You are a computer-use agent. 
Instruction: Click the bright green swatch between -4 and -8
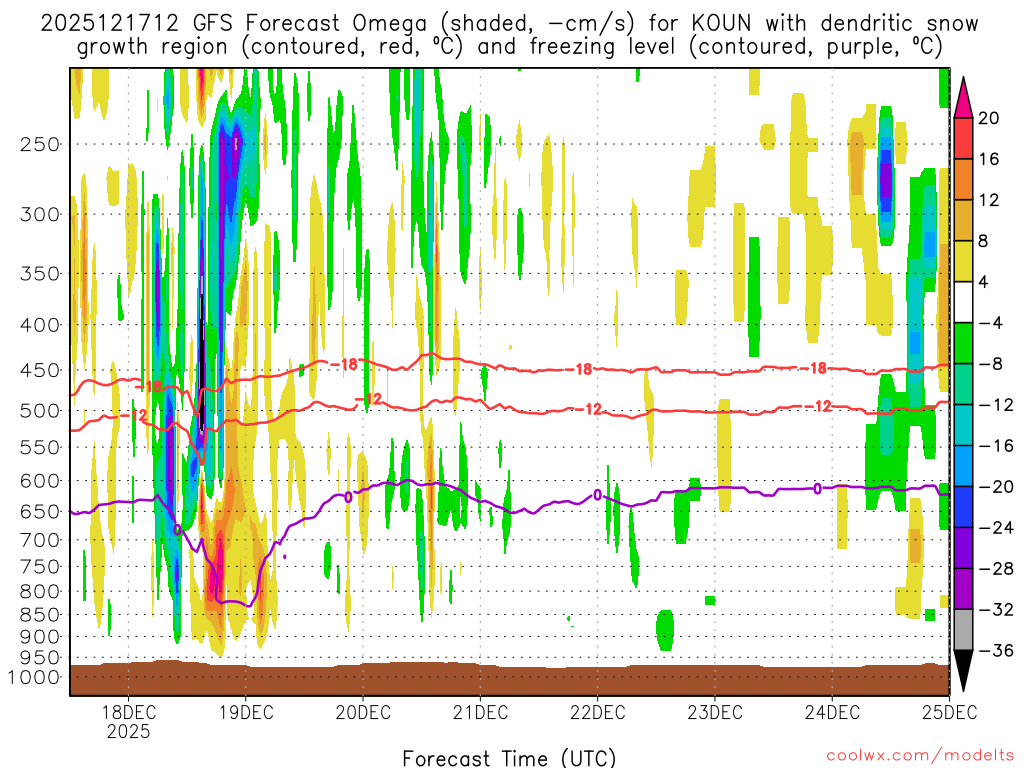963,344
